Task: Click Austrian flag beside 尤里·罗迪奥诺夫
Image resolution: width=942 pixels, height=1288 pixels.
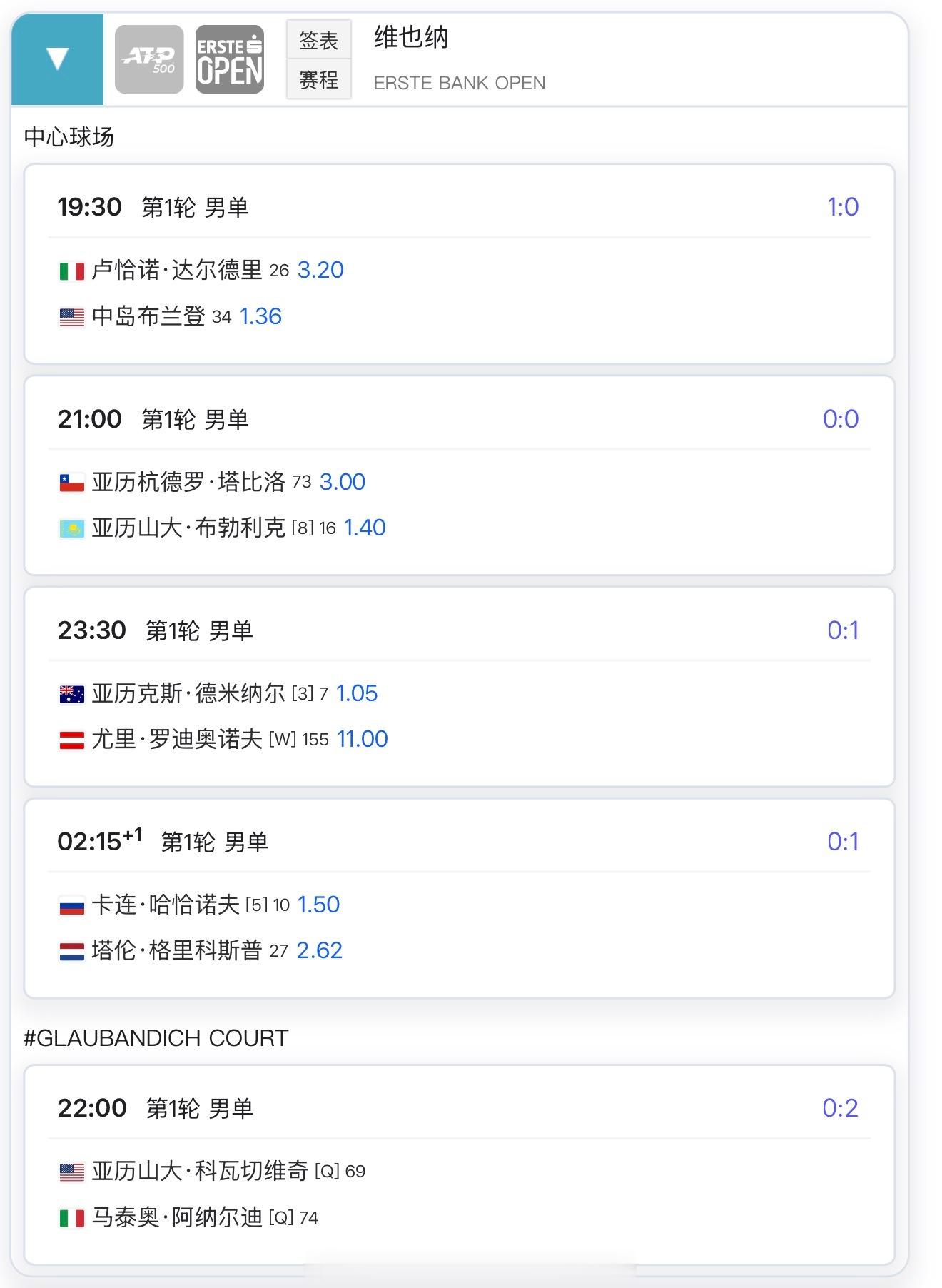Action: point(71,740)
